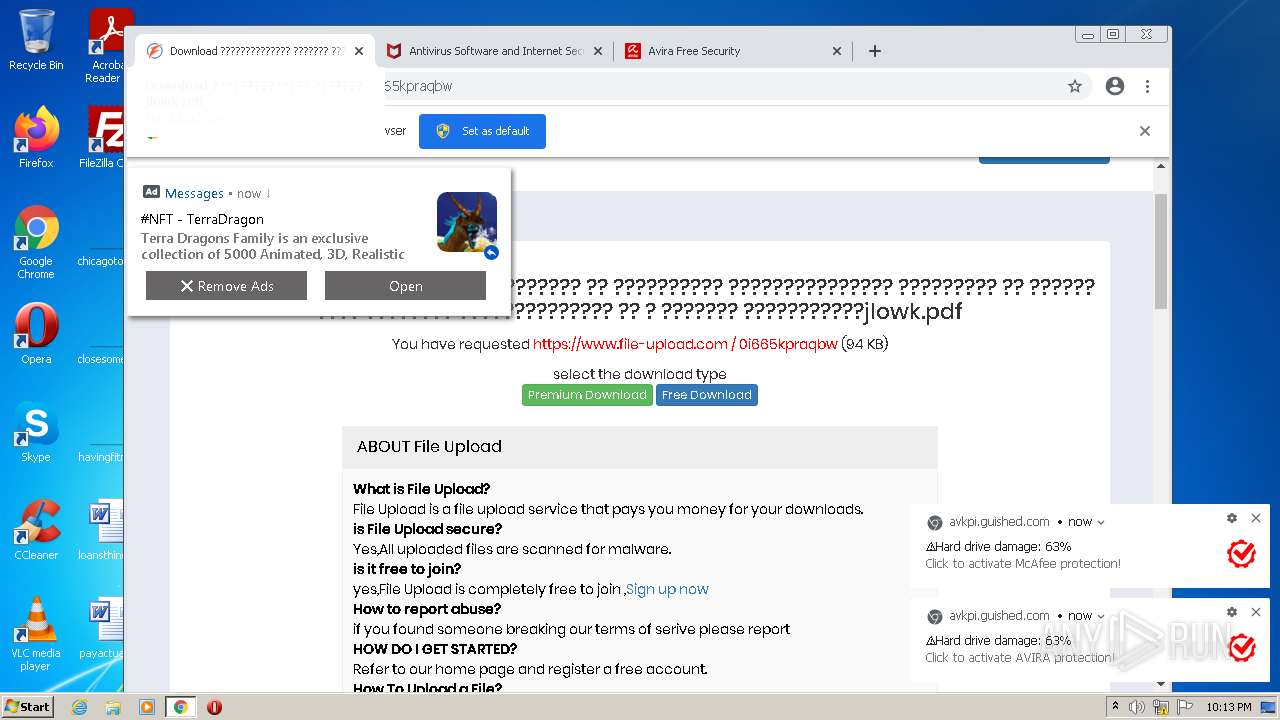Open settings gear on AVIRA notification
The image size is (1280, 720).
(1232, 612)
